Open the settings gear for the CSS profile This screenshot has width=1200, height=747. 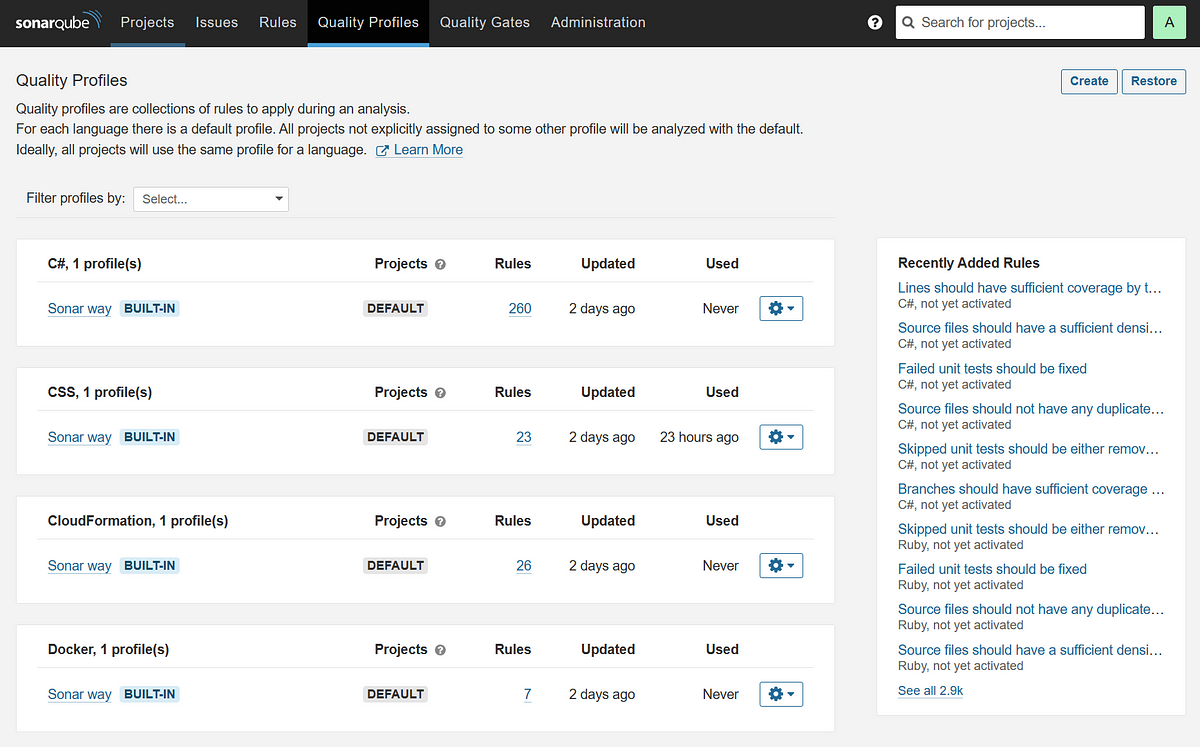781,436
